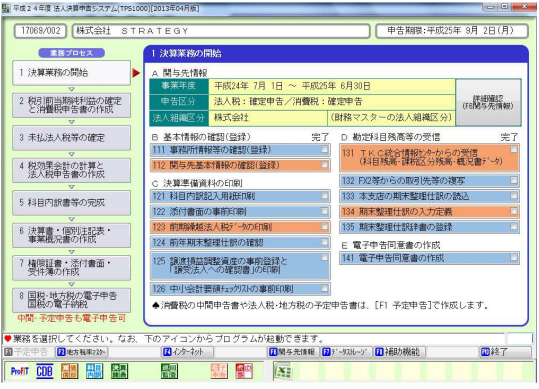Check the box on row 125 譲渡損益調整資産
This screenshot has width=539, height=389.
click(324, 257)
